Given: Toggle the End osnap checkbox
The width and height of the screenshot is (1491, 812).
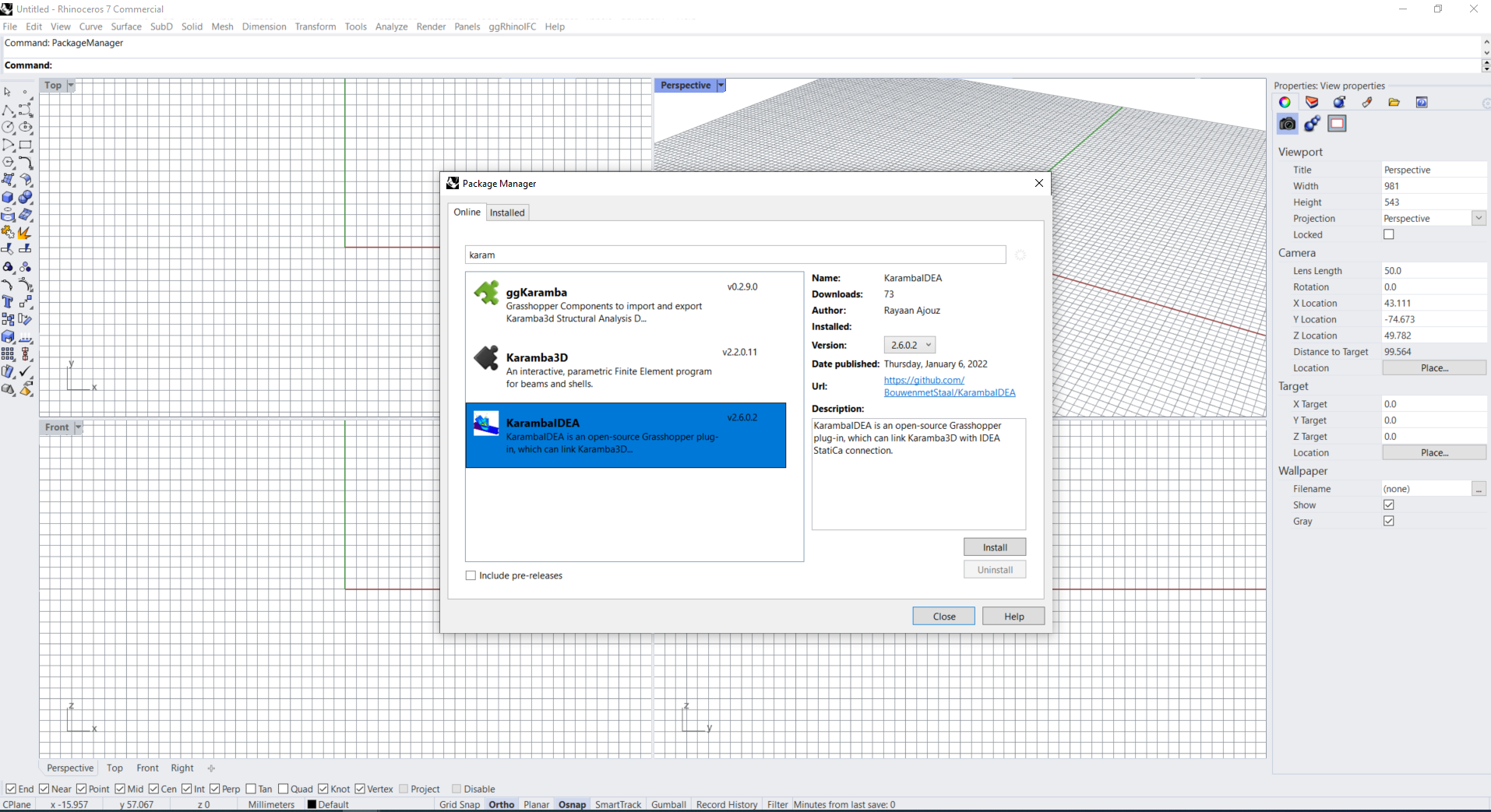Looking at the screenshot, I should [11, 789].
